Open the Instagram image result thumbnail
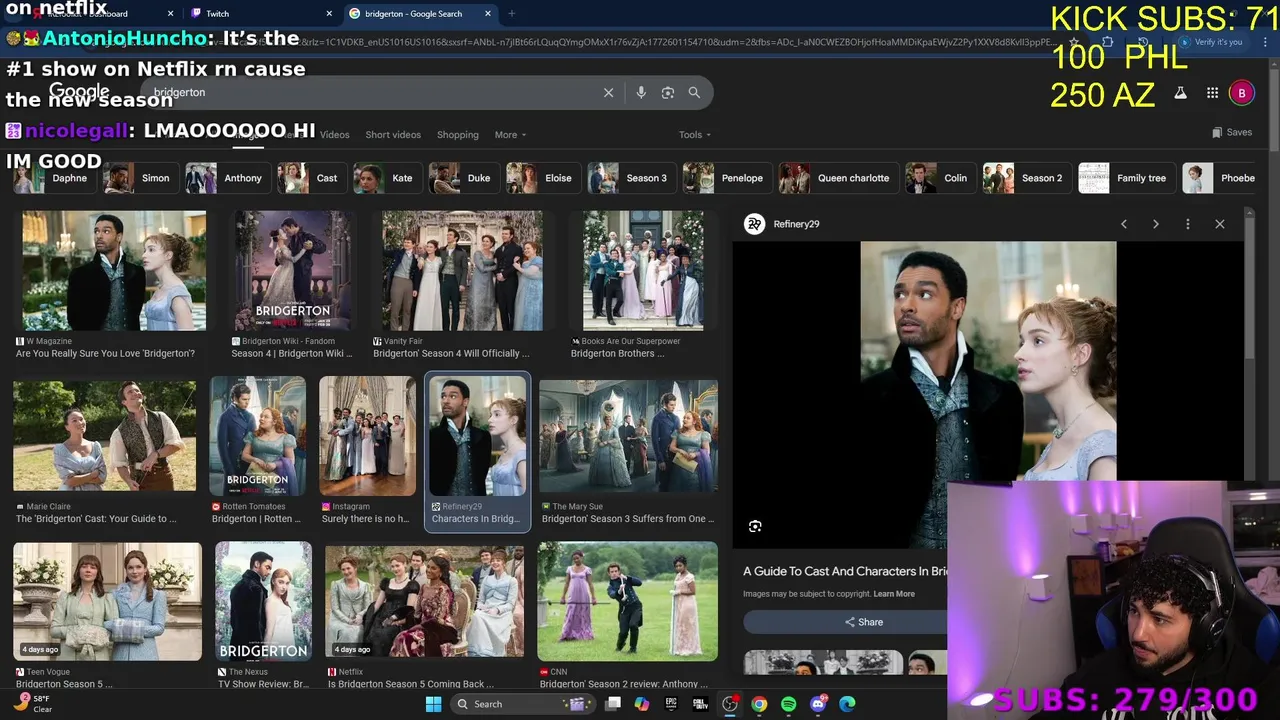The height and width of the screenshot is (720, 1280). (x=367, y=436)
